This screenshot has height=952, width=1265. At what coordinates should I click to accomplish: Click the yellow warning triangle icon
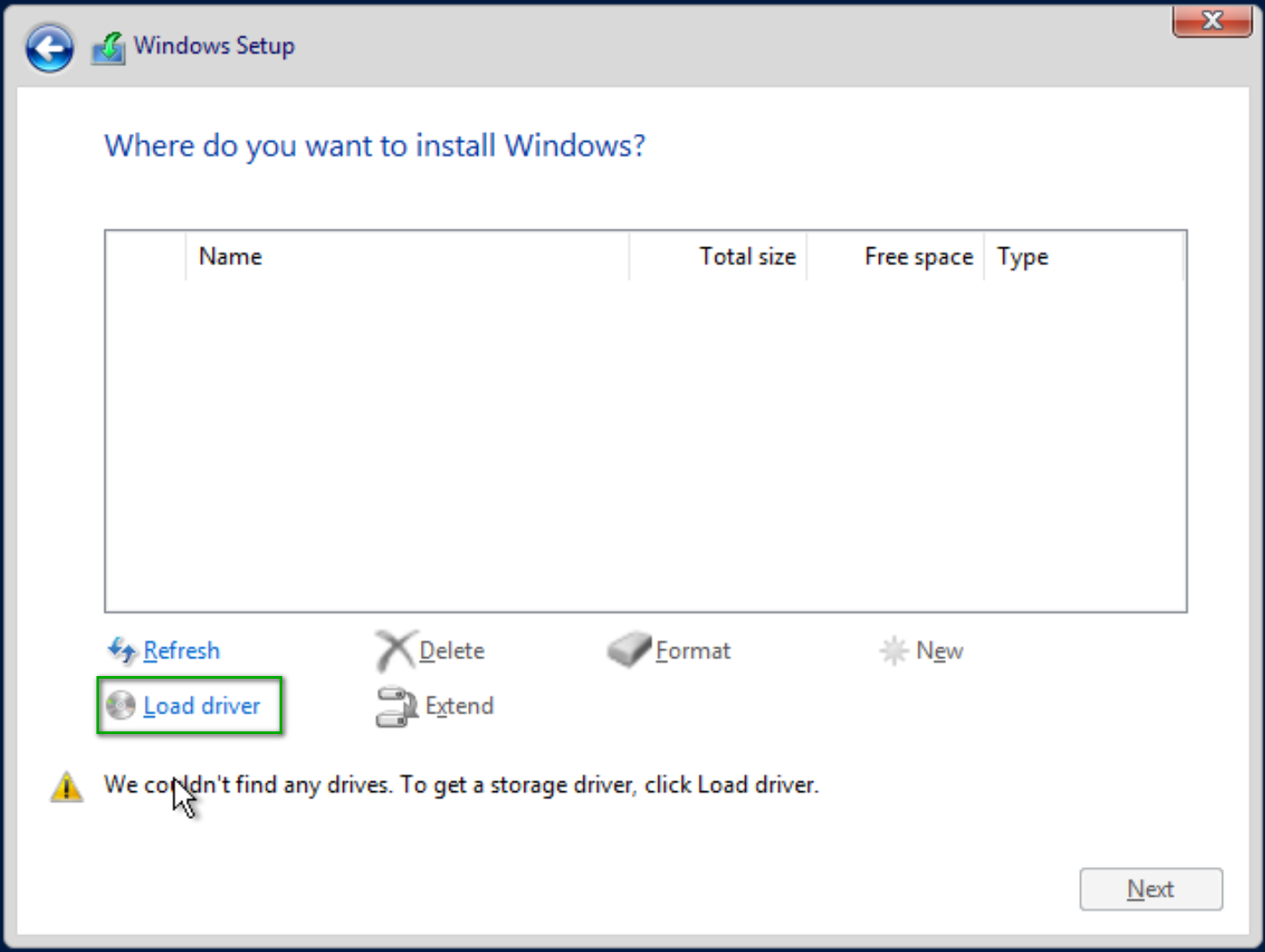(66, 787)
